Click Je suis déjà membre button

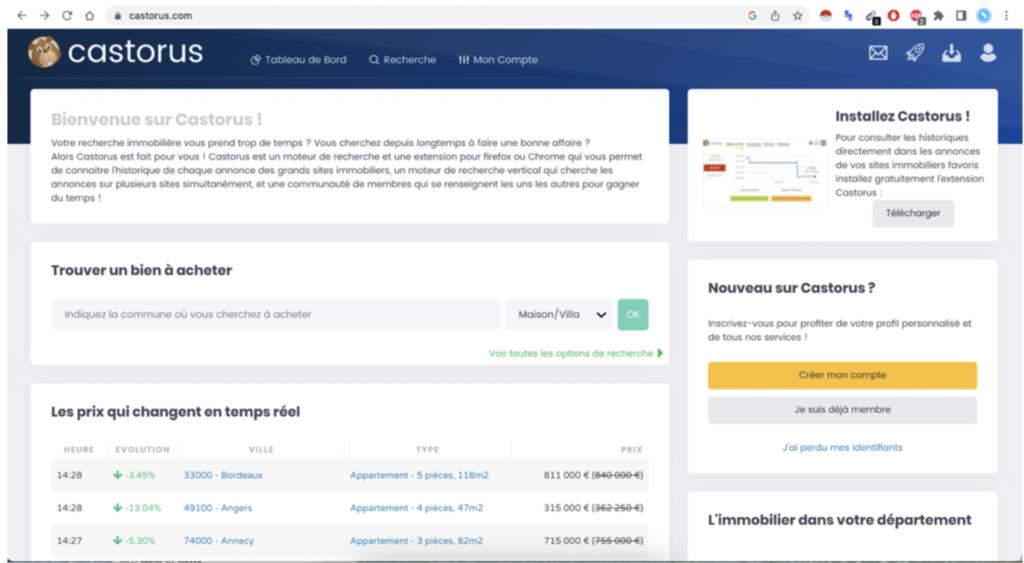[842, 410]
